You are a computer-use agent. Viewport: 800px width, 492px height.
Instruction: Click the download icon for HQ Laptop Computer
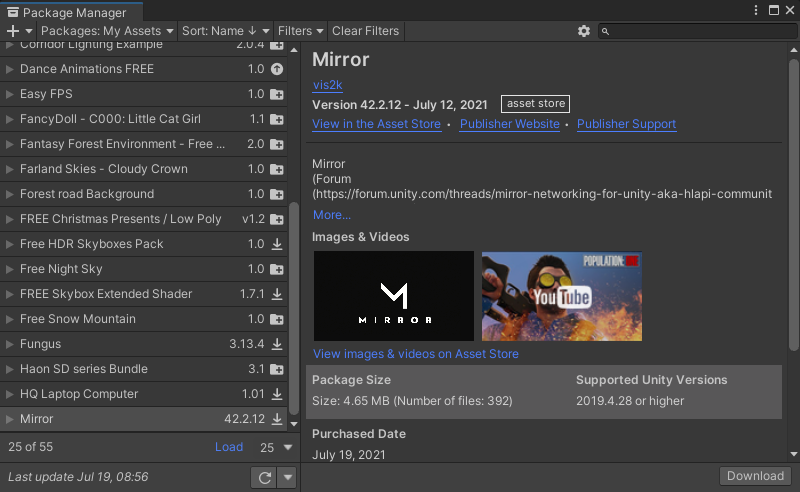pyautogui.click(x=277, y=394)
